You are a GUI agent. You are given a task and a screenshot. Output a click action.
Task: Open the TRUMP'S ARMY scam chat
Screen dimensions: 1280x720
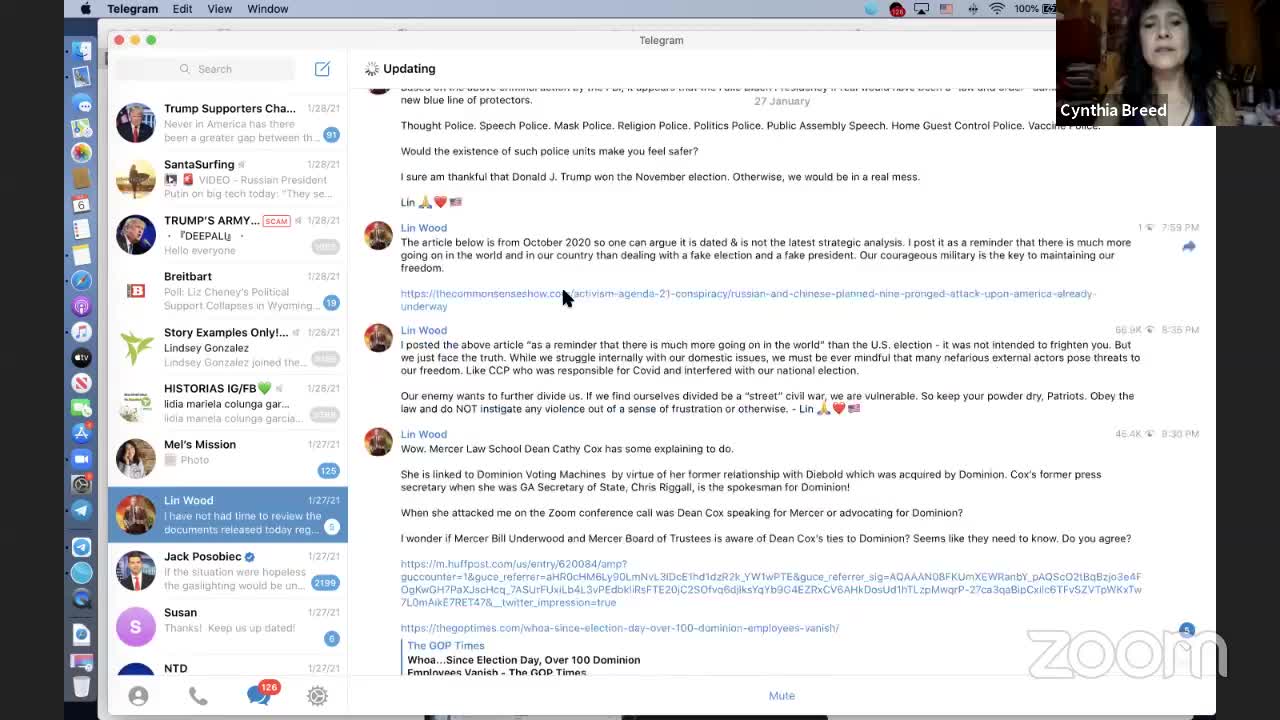tap(228, 234)
